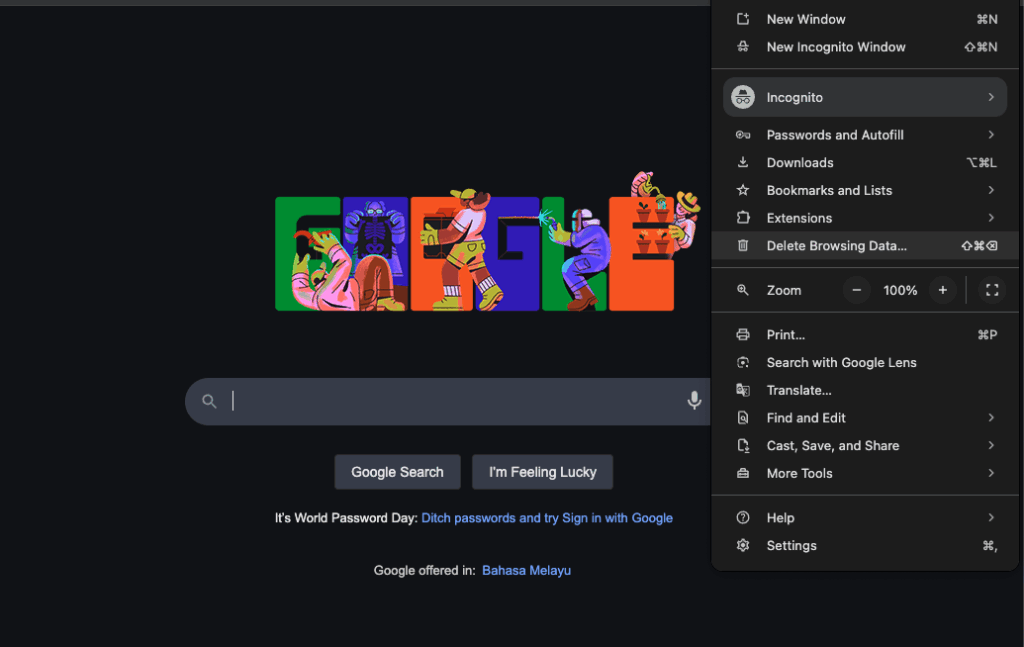Click the New Window icon
This screenshot has height=647, width=1024.
click(x=743, y=19)
